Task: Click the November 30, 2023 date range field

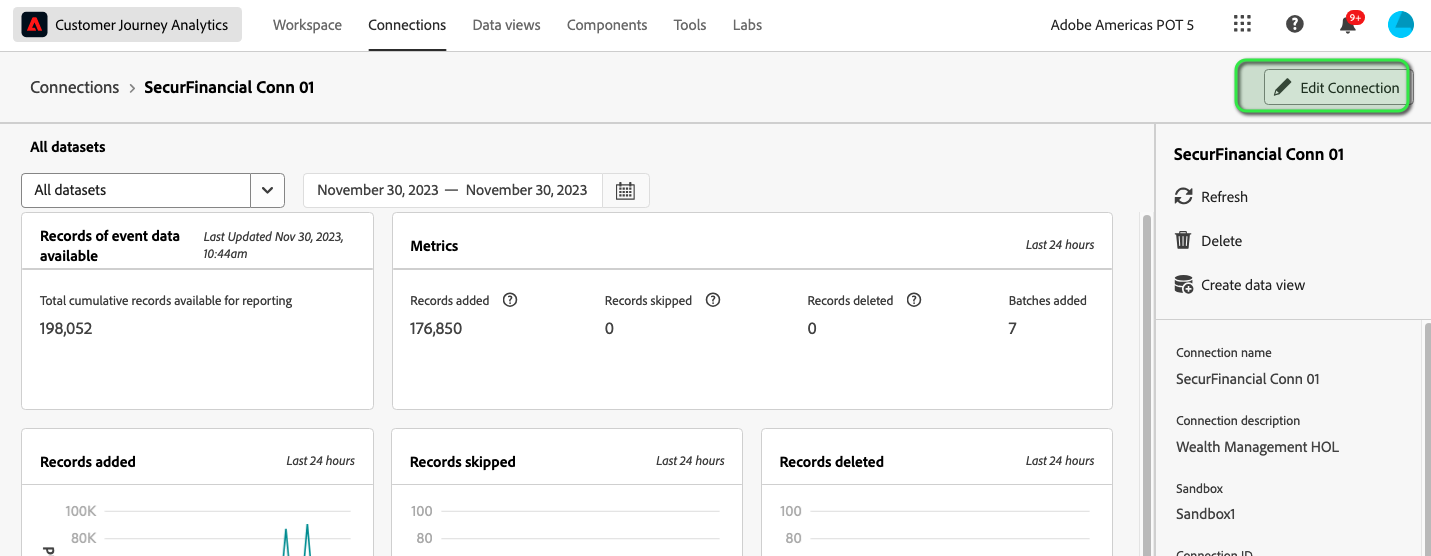Action: click(x=452, y=190)
